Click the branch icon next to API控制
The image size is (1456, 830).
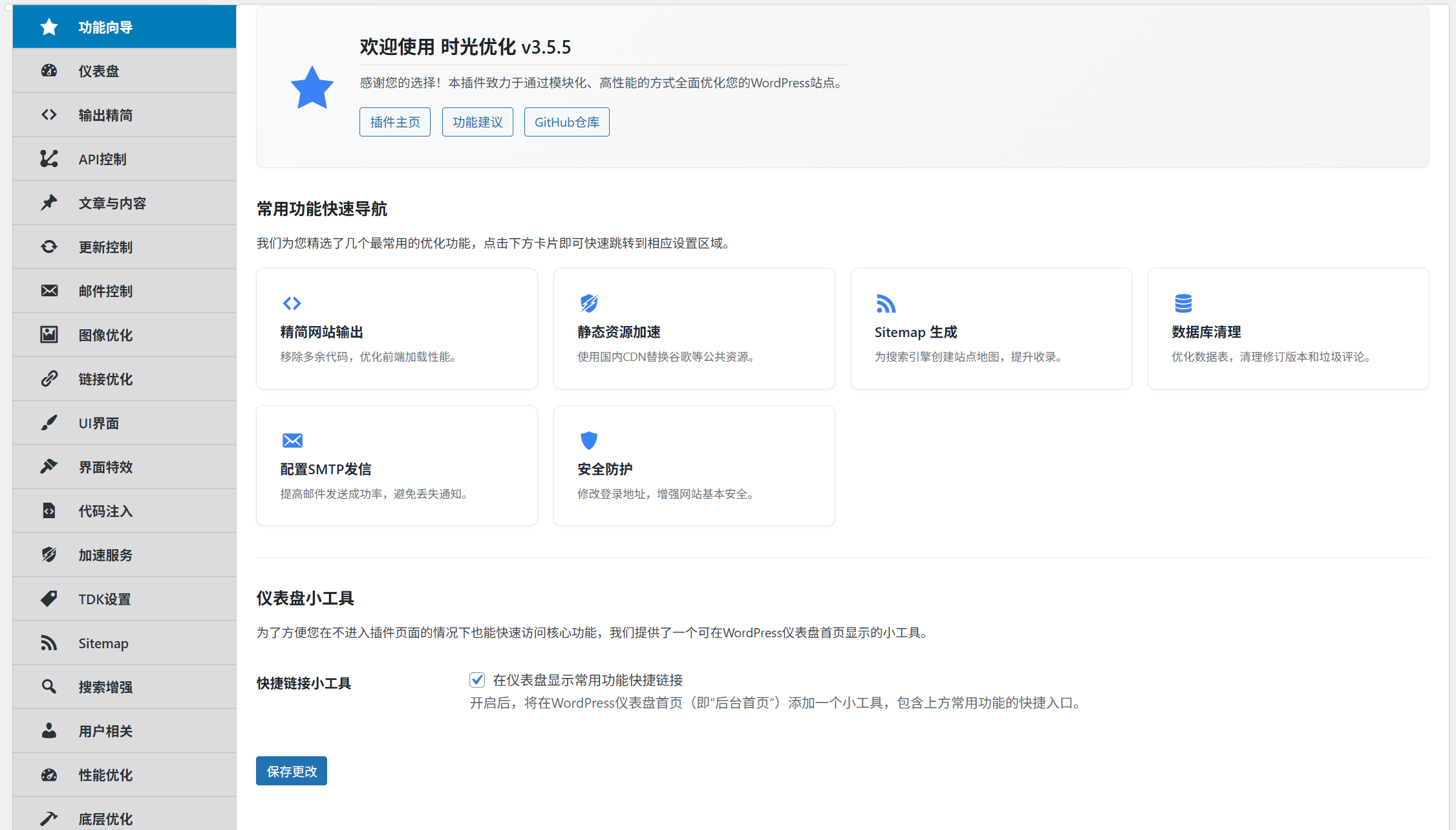(49, 159)
